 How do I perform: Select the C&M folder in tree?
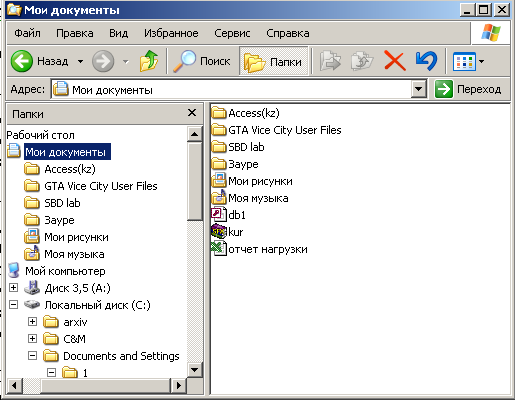[x=74, y=339]
